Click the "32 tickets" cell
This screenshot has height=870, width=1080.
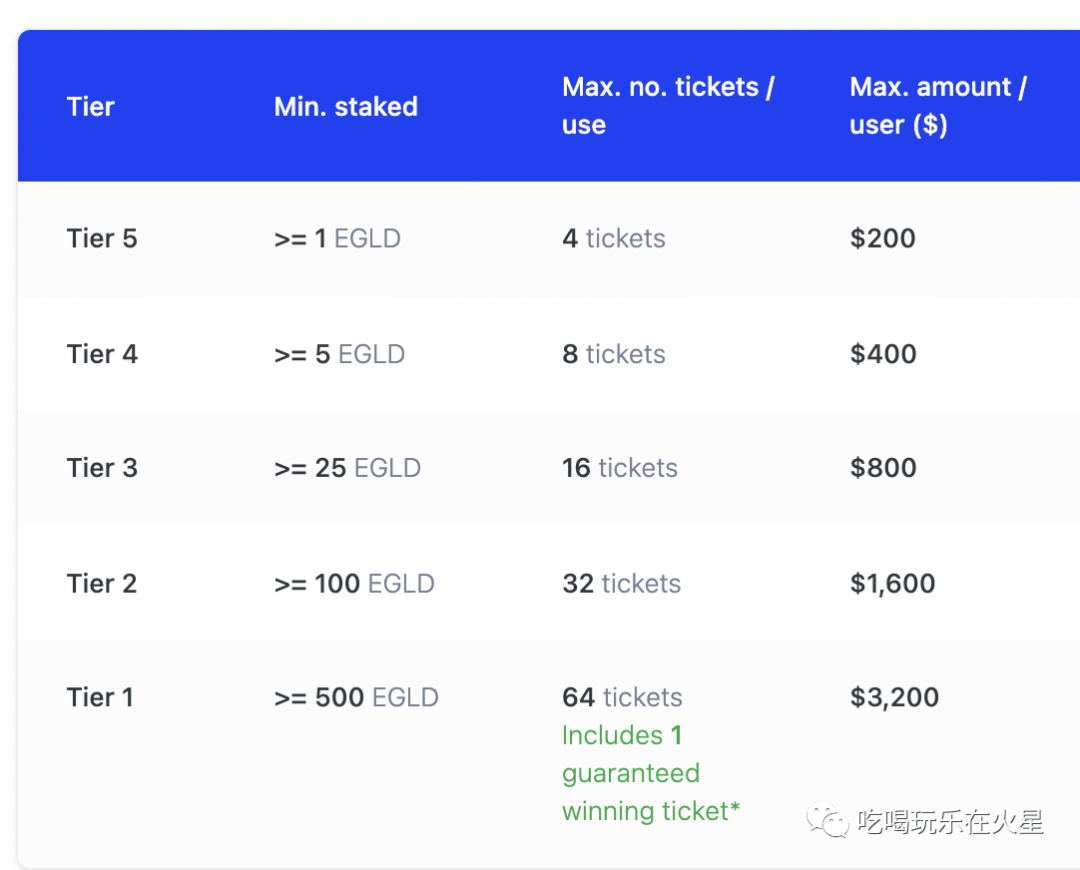621,584
